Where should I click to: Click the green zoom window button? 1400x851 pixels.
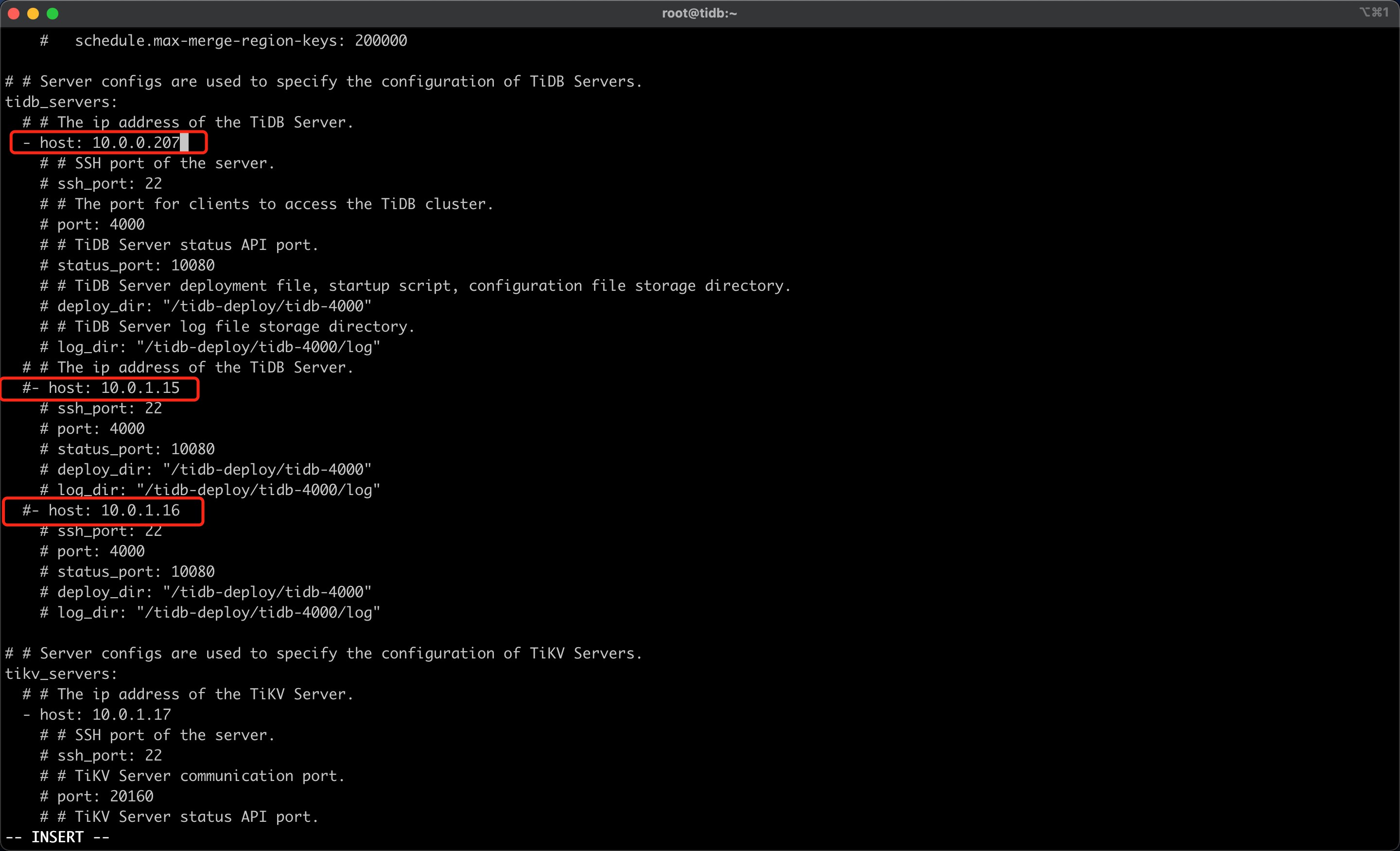click(52, 14)
